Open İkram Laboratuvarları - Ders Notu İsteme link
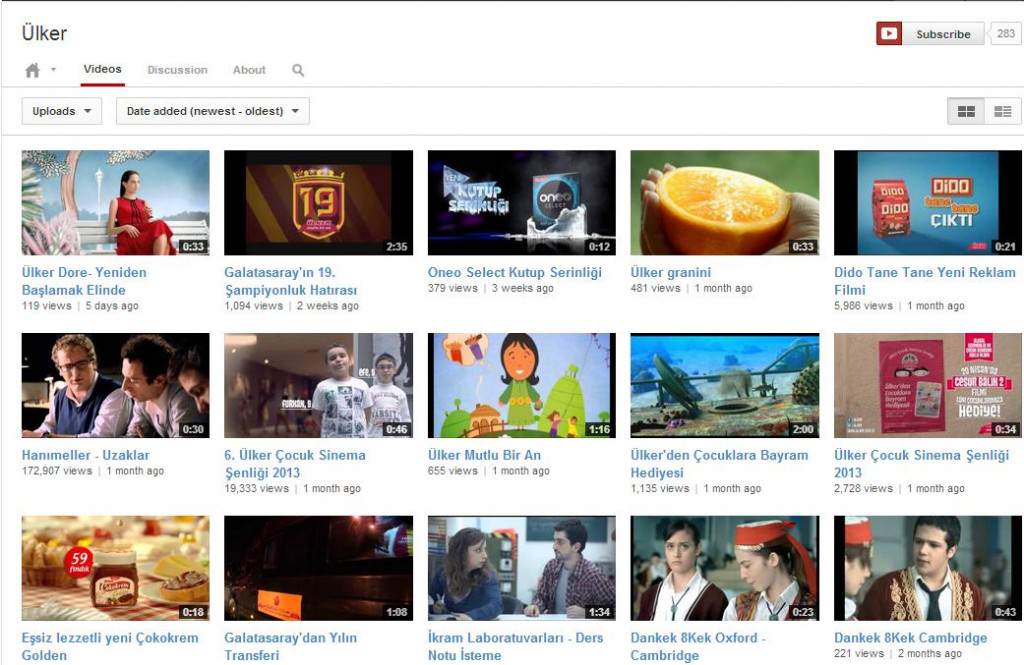This screenshot has width=1024, height=665. point(515,647)
